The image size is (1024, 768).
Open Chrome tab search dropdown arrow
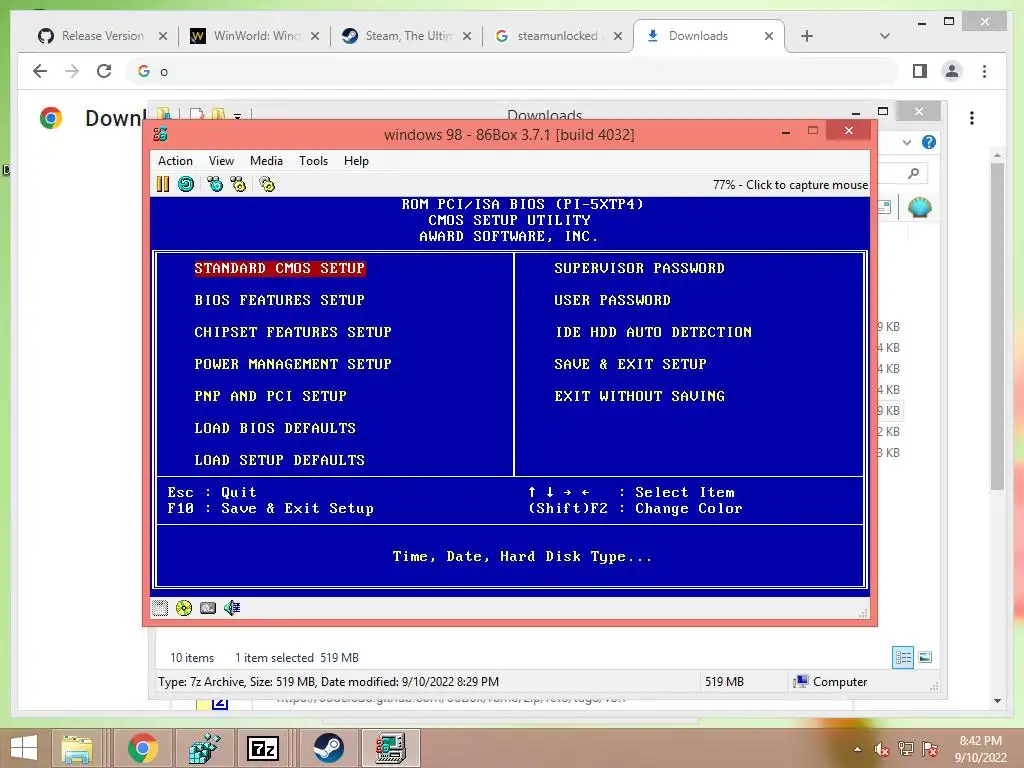pos(884,36)
